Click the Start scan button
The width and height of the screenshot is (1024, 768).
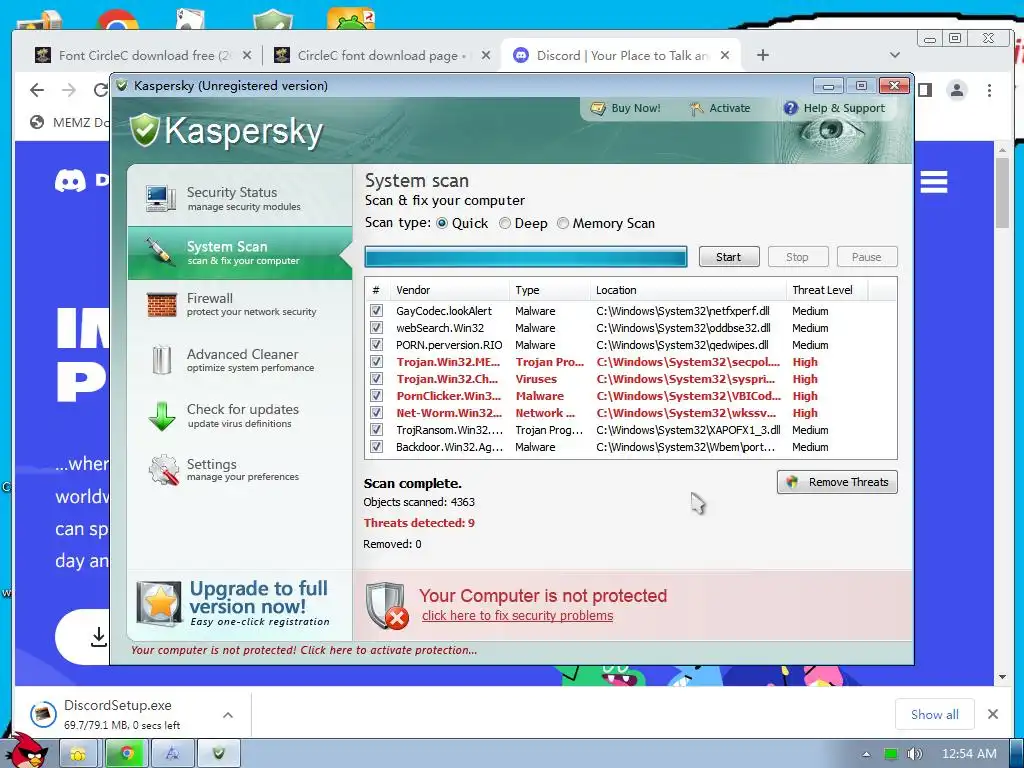[x=729, y=257]
